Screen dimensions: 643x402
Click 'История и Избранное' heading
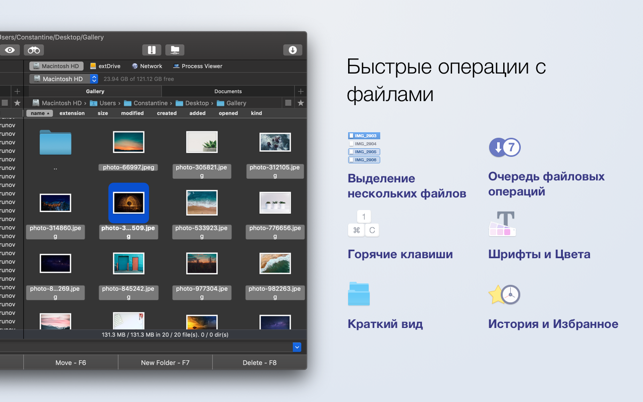(553, 324)
